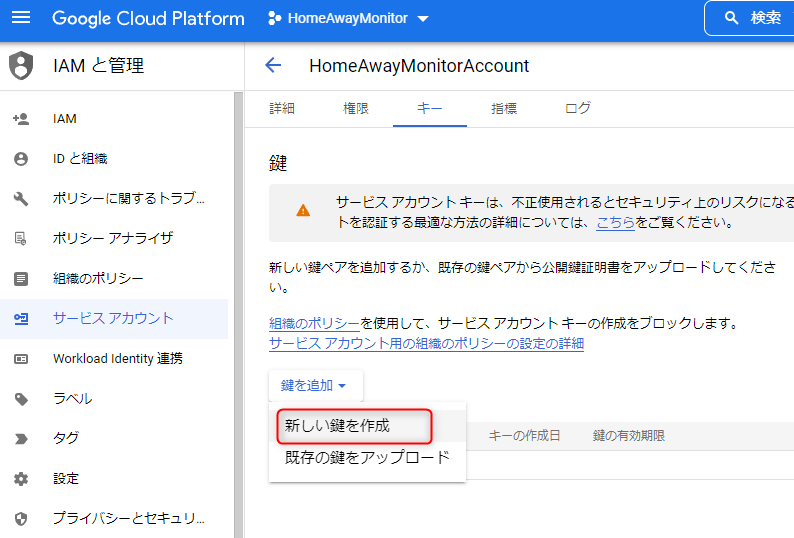Click the IAM と管理 heading text
This screenshot has width=794, height=538.
click(99, 66)
